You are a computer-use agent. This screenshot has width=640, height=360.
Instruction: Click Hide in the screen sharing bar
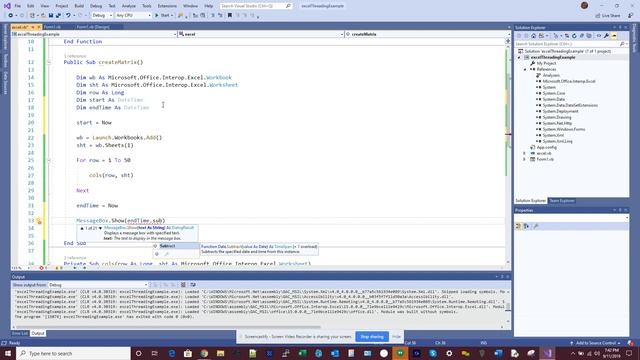(x=396, y=337)
